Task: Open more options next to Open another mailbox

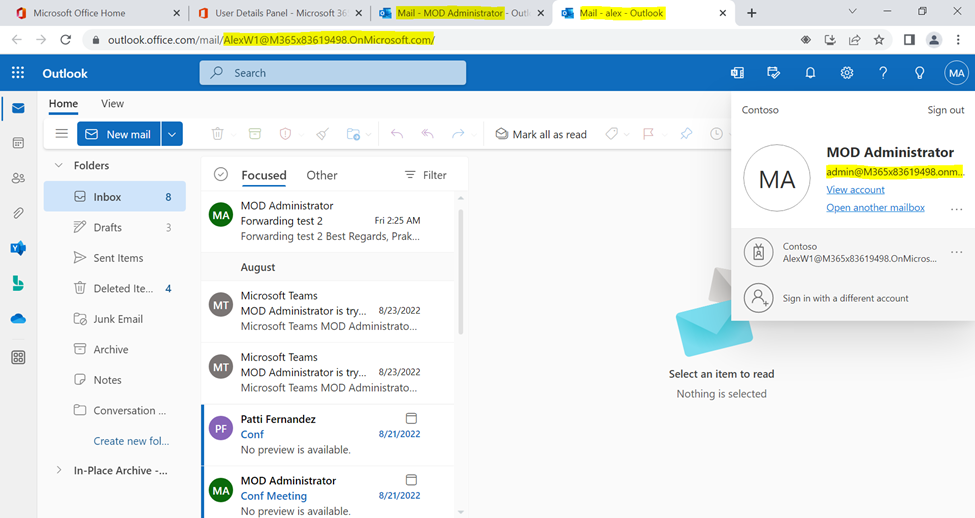Action: pos(956,209)
